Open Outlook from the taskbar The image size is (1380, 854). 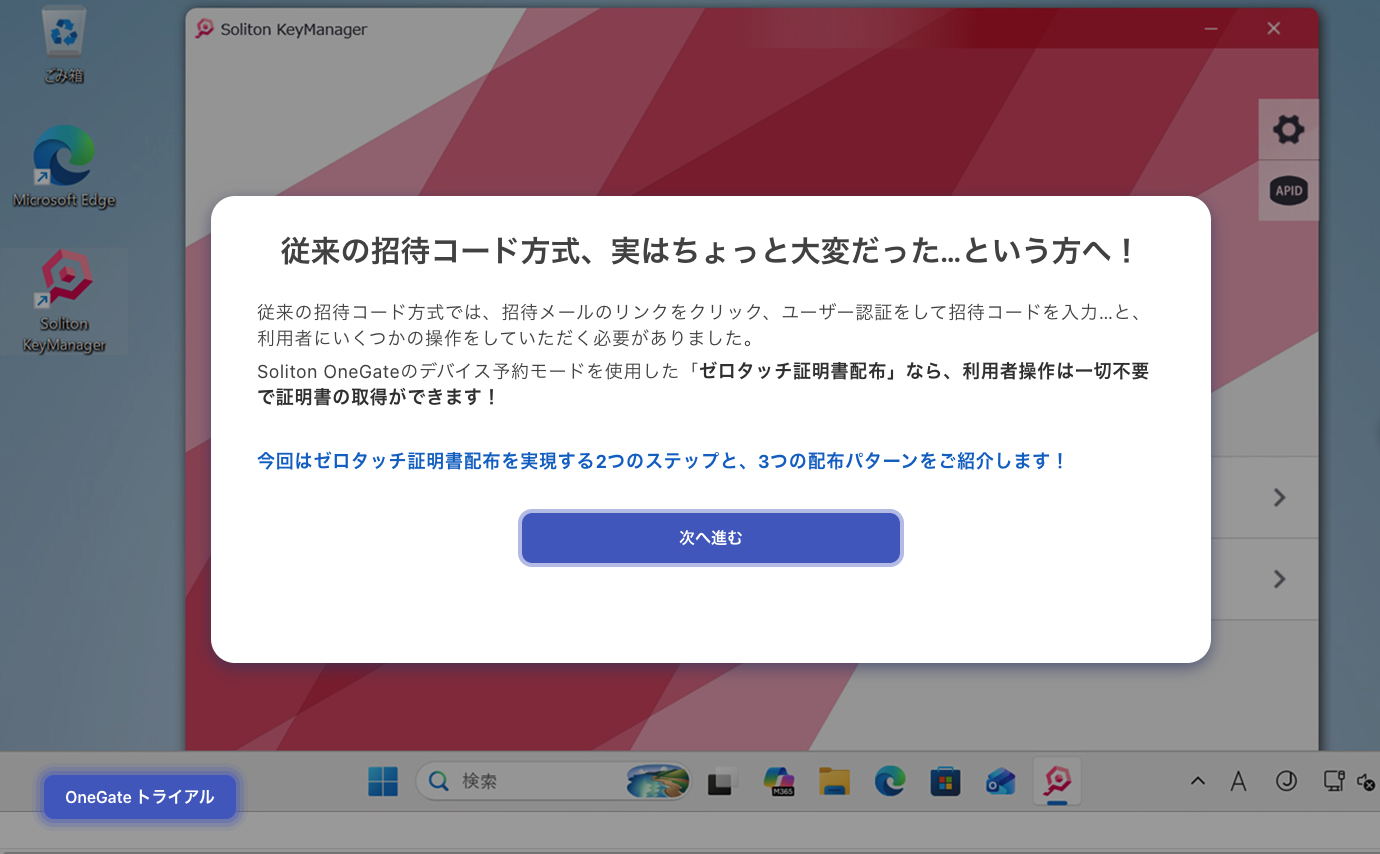click(1001, 781)
